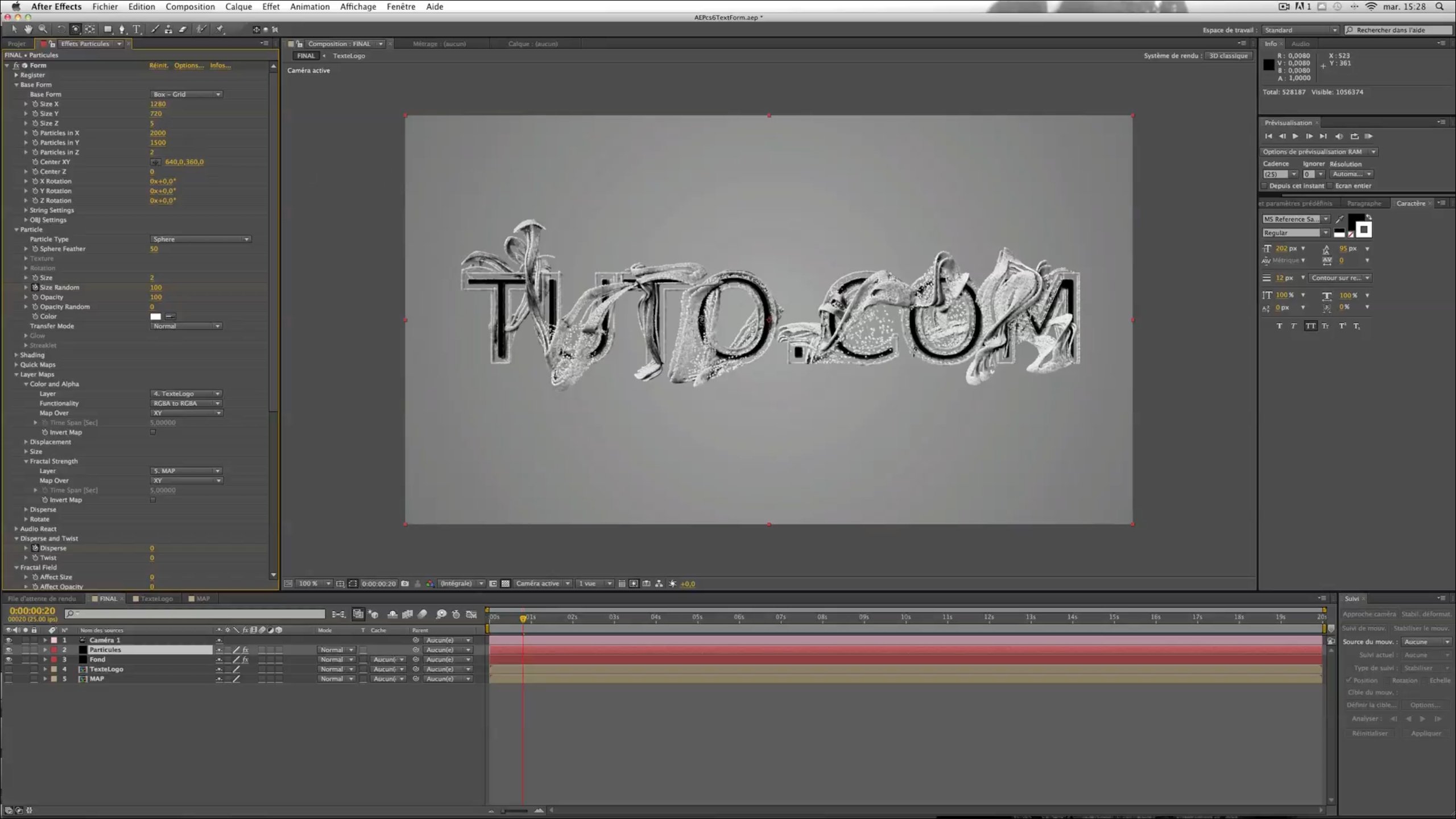Click the 3D classique renderer button
This screenshot has height=819, width=1456.
click(1228, 56)
